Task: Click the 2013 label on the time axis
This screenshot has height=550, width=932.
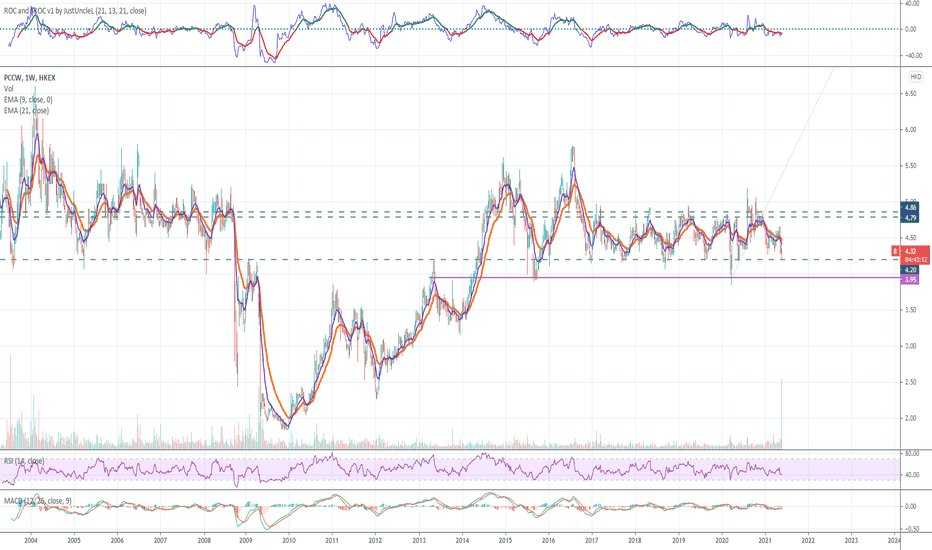Action: click(419, 540)
